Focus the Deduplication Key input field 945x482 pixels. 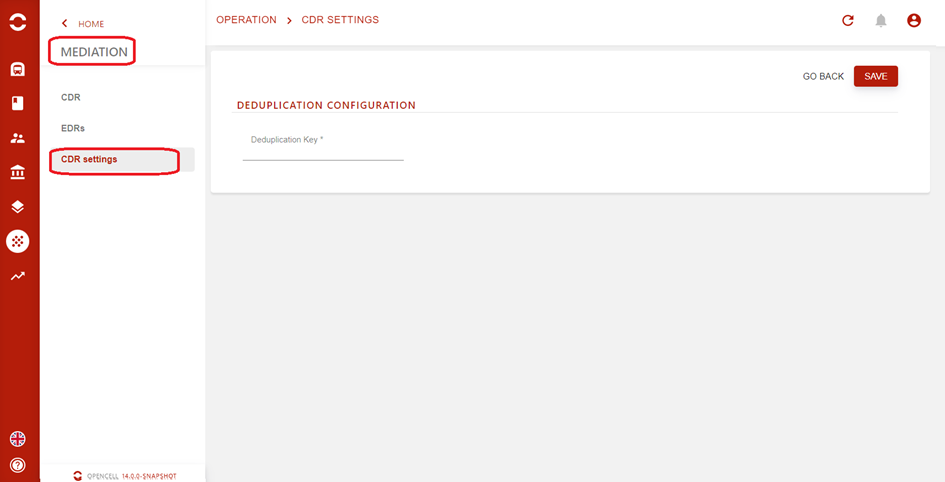[x=323, y=148]
